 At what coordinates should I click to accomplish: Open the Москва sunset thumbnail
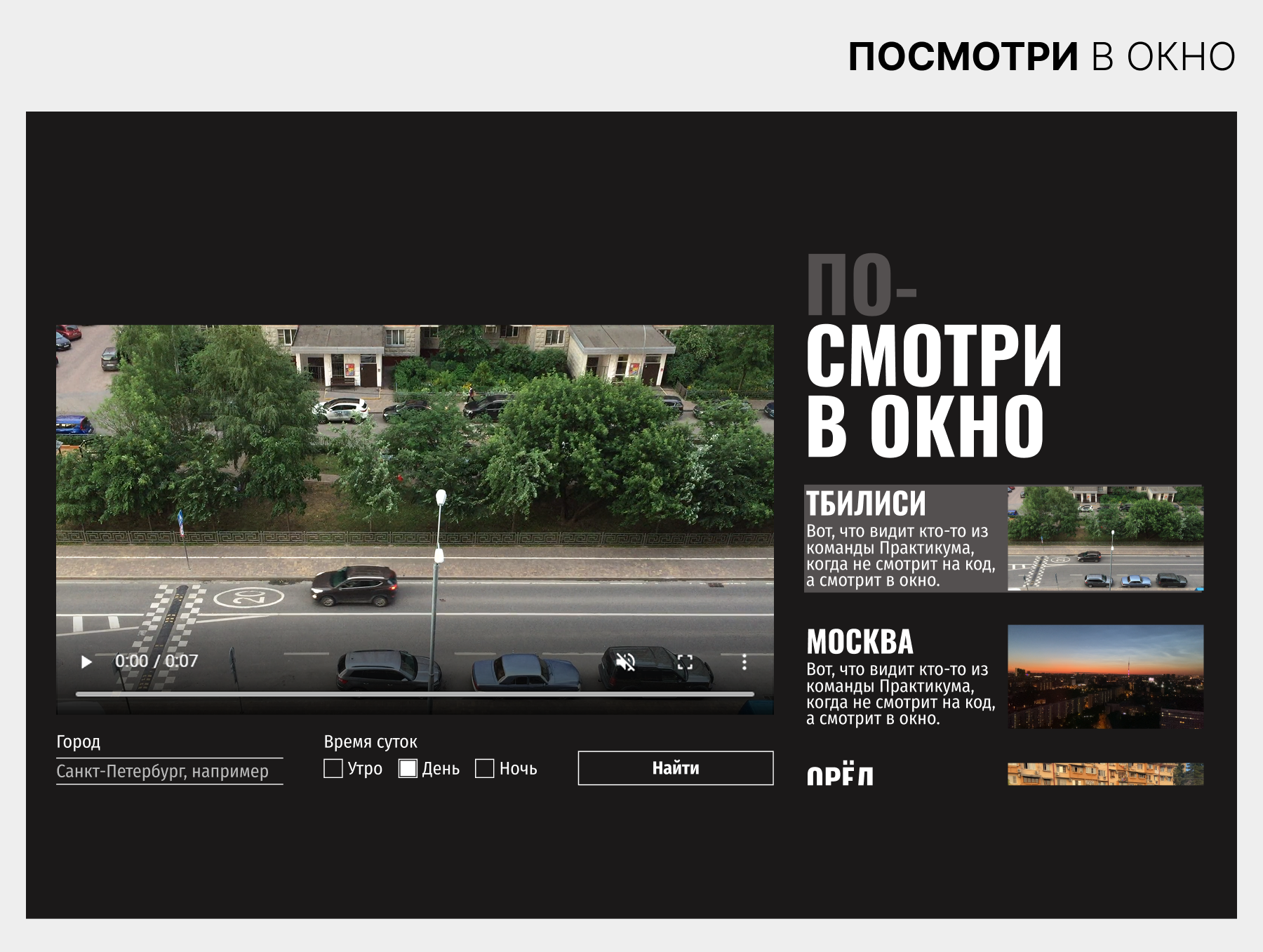pos(1105,676)
